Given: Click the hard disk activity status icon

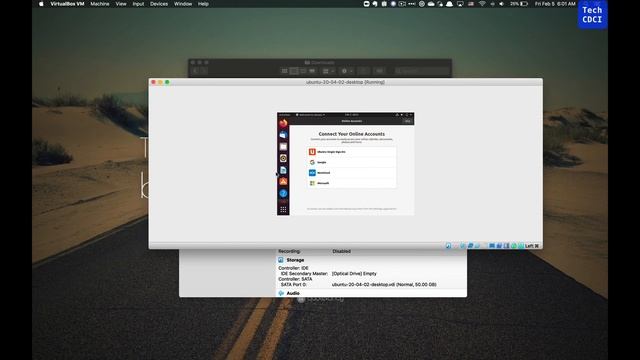Looking at the screenshot, I should tap(448, 246).
